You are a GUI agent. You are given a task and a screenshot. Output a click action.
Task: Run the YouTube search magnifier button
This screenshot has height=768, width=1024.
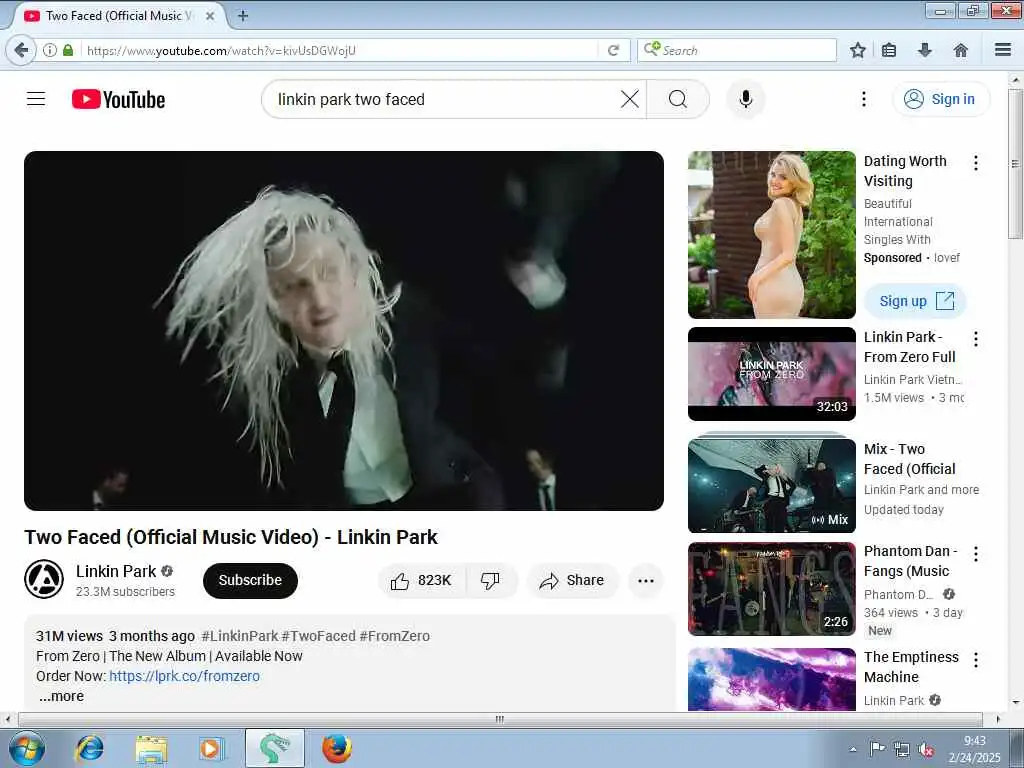(x=678, y=99)
